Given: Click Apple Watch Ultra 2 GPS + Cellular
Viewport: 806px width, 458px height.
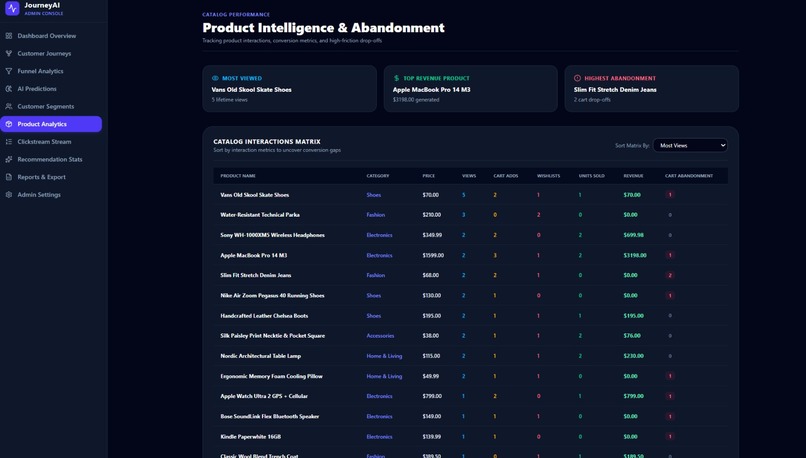Looking at the screenshot, I should pos(264,396).
